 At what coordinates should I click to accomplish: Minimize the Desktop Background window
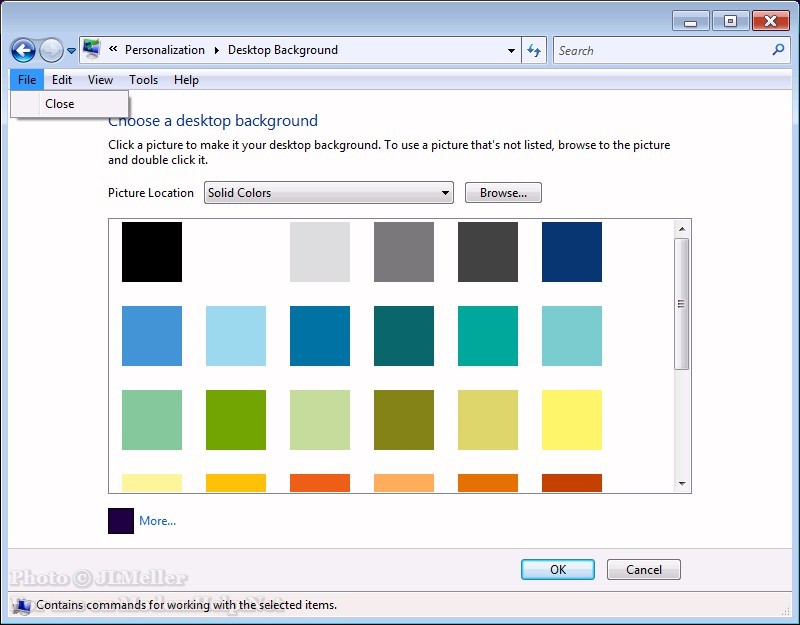click(x=690, y=21)
